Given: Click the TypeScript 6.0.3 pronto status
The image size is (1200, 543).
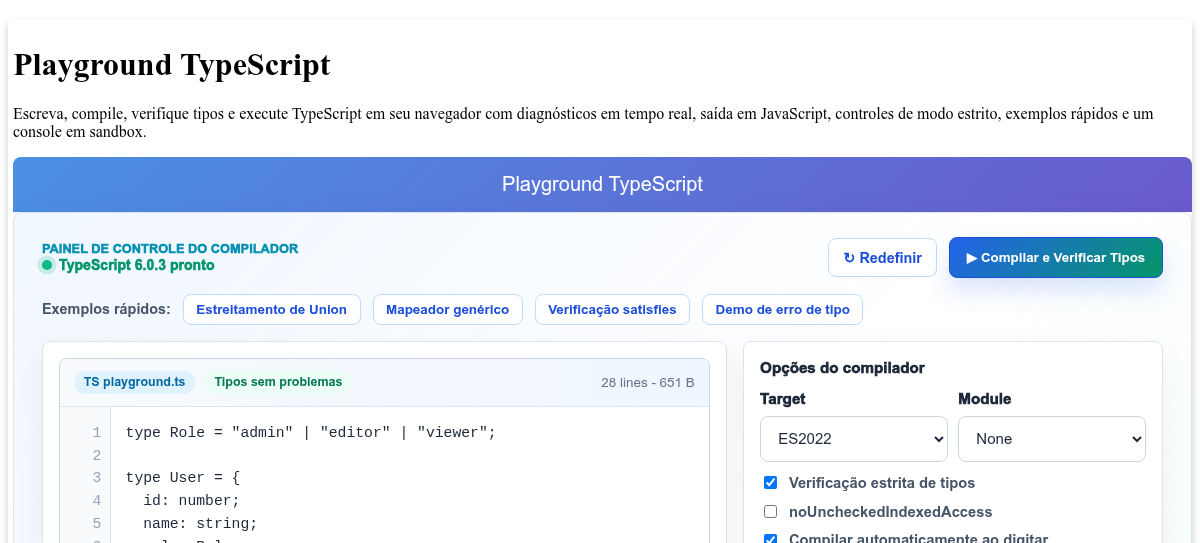Looking at the screenshot, I should tap(136, 265).
